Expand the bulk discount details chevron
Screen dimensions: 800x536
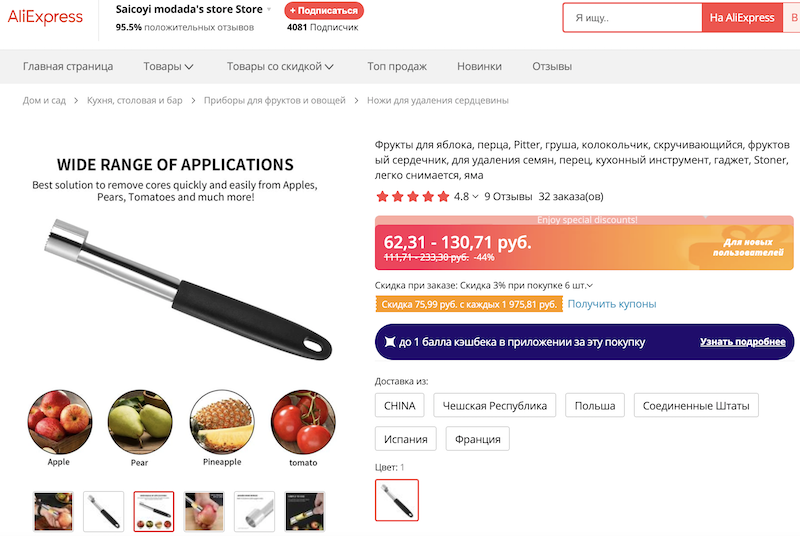590,286
